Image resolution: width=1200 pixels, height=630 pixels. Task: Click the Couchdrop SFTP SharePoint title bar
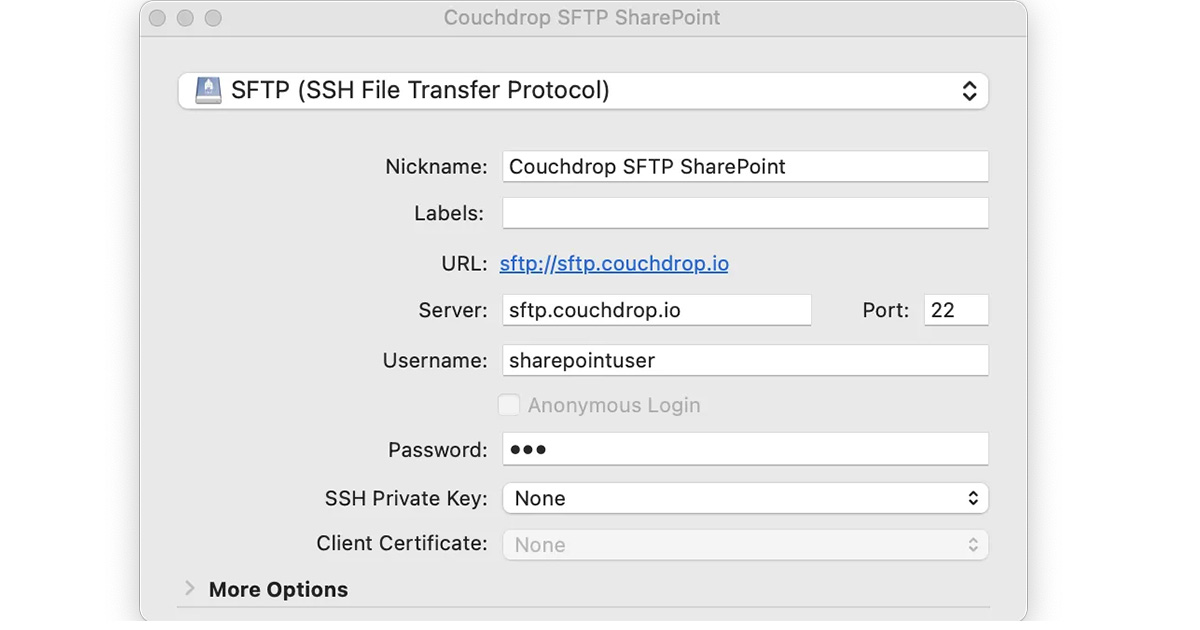(x=582, y=17)
